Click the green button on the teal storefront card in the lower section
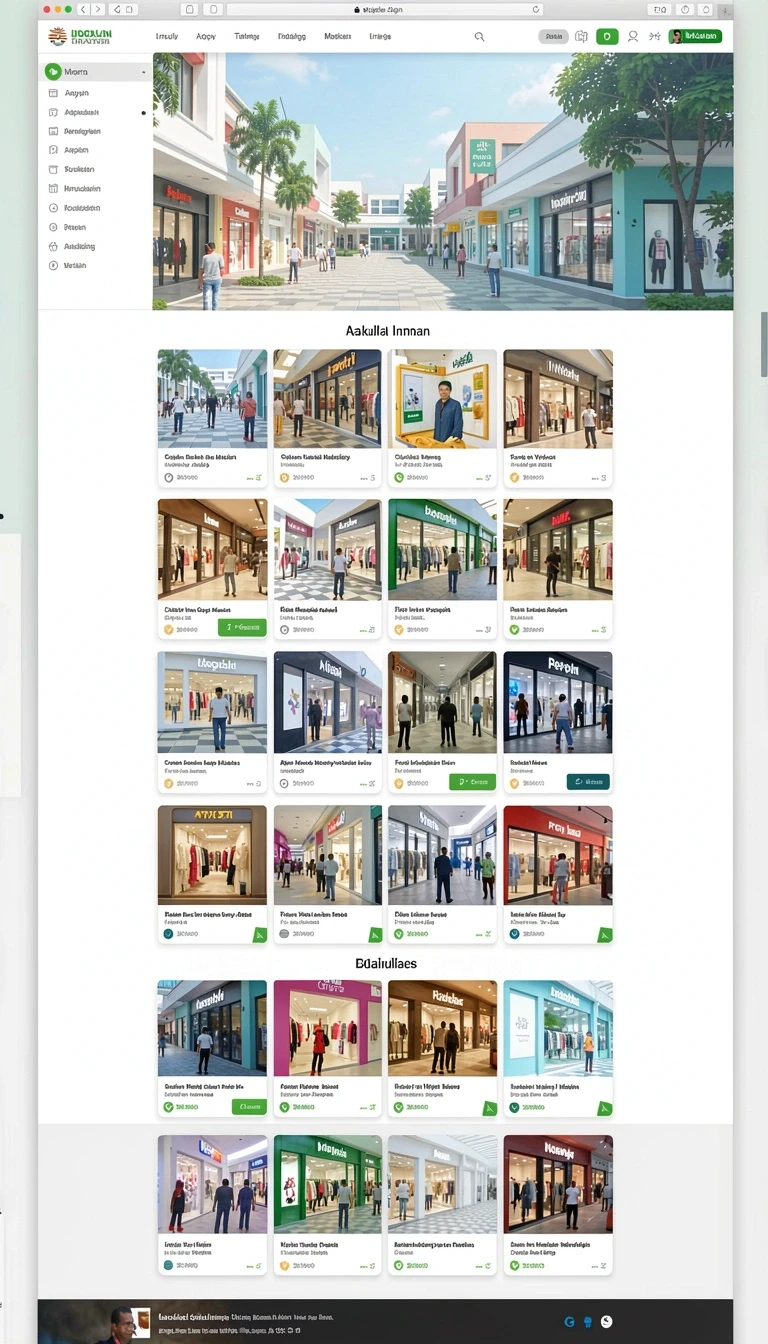Image resolution: width=768 pixels, height=1344 pixels. coord(248,1107)
